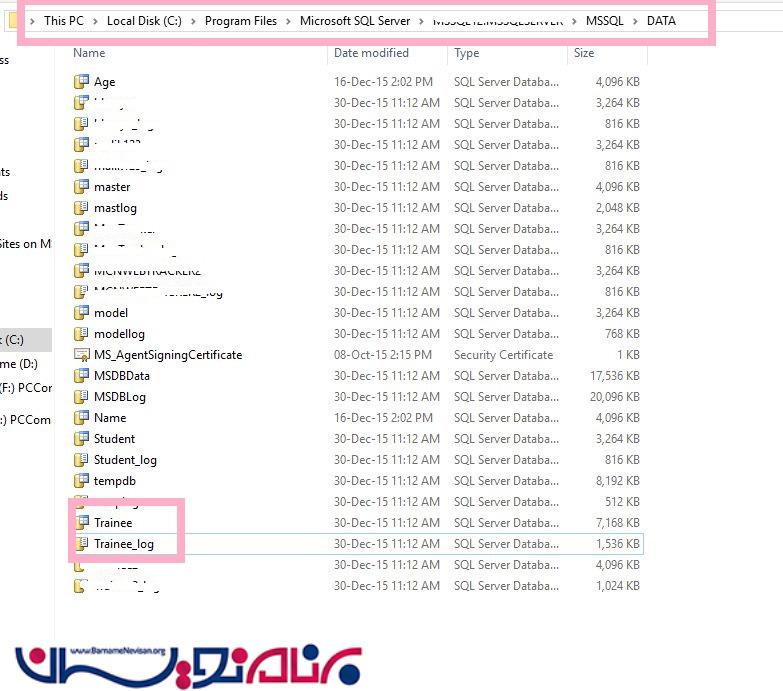The width and height of the screenshot is (783, 691).
Task: Click the 2,048 KB size of mastlog
Action: pyautogui.click(x=618, y=208)
